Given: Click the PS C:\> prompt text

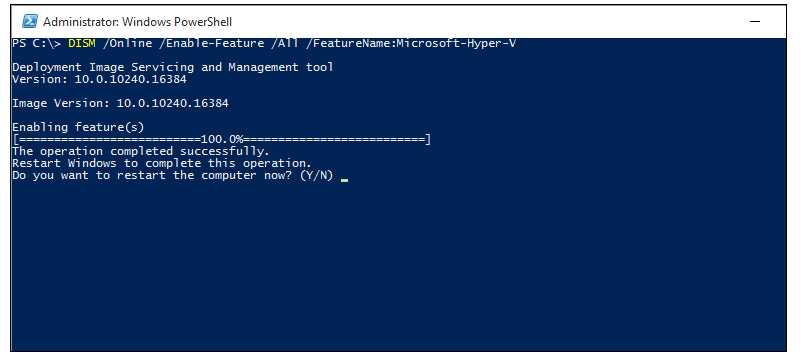Looking at the screenshot, I should click(x=37, y=44).
